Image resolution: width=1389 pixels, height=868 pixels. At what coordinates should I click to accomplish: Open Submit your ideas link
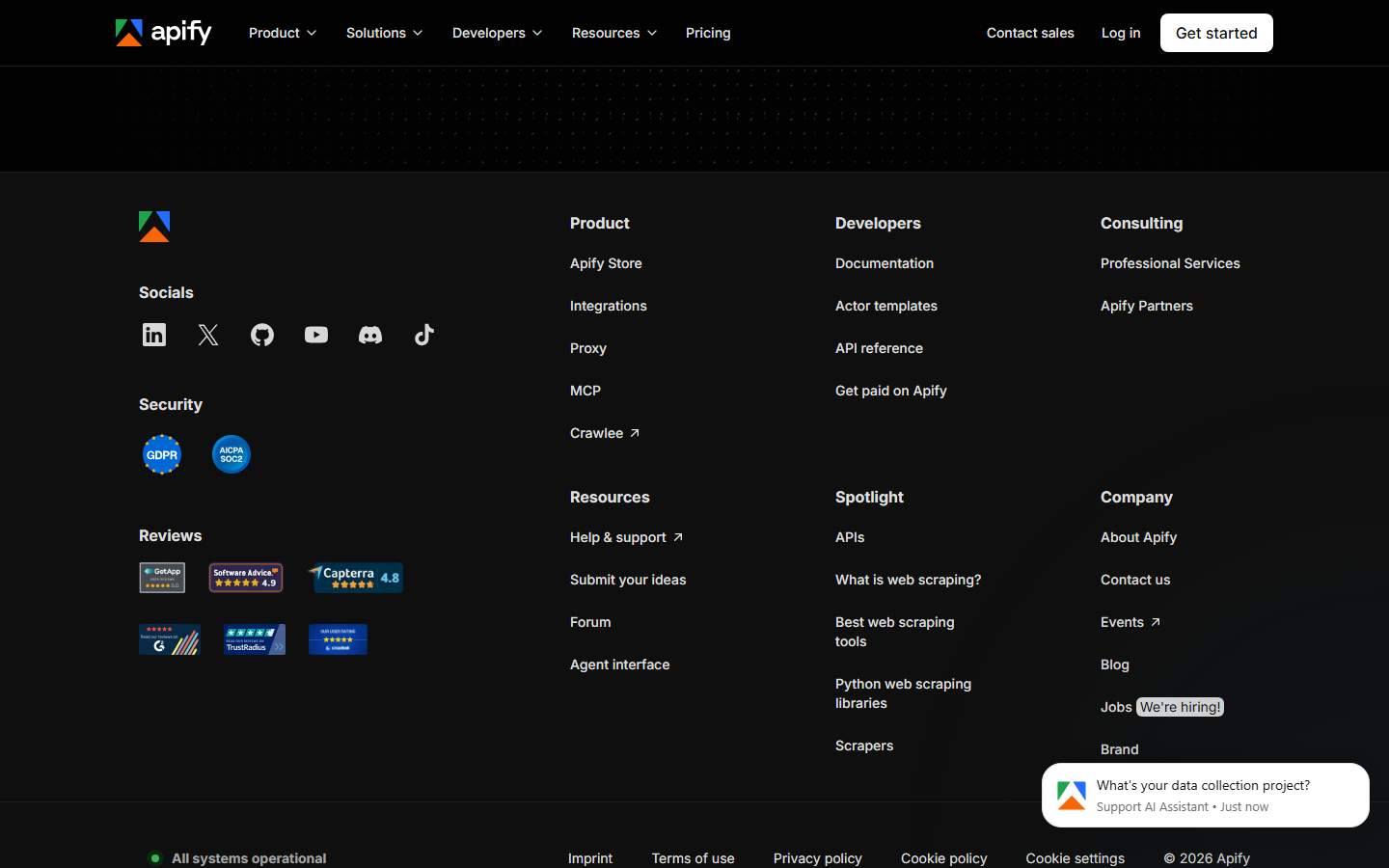pos(628,580)
